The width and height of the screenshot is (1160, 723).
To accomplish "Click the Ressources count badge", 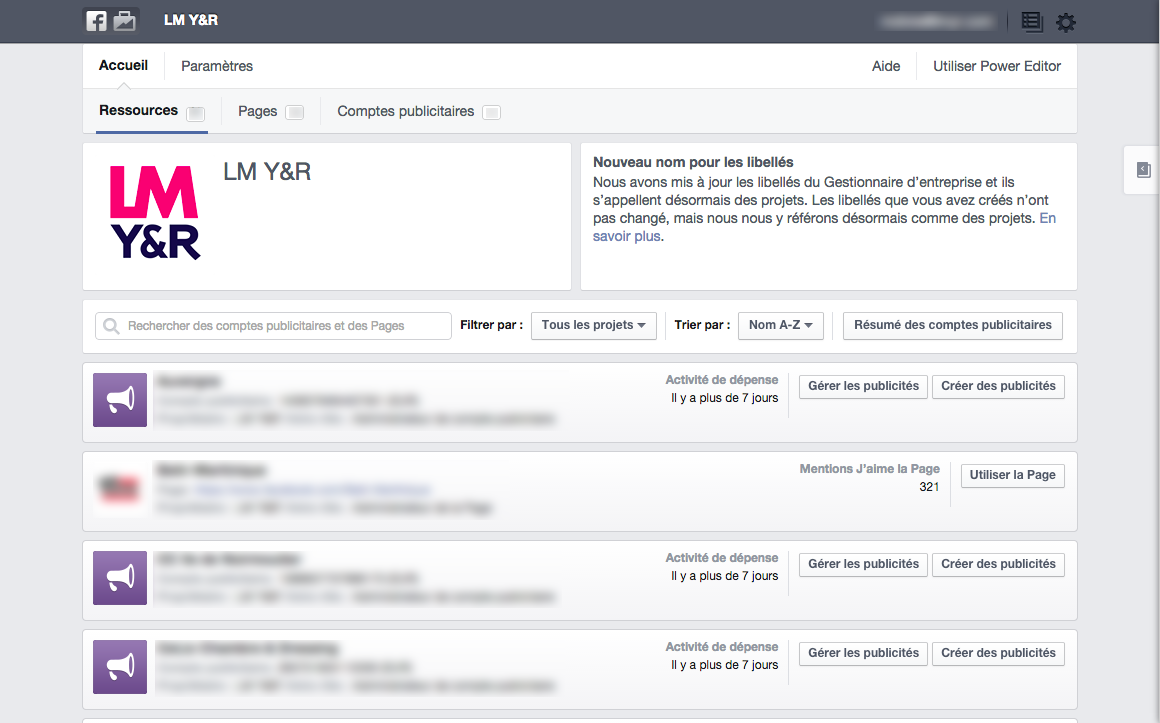I will 195,113.
